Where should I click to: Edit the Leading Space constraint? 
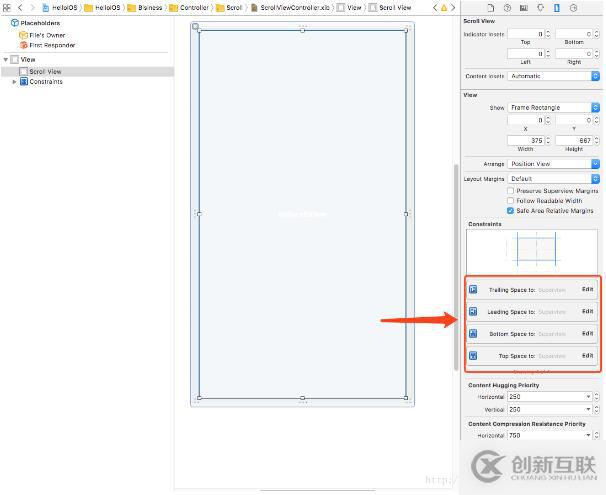coord(587,311)
